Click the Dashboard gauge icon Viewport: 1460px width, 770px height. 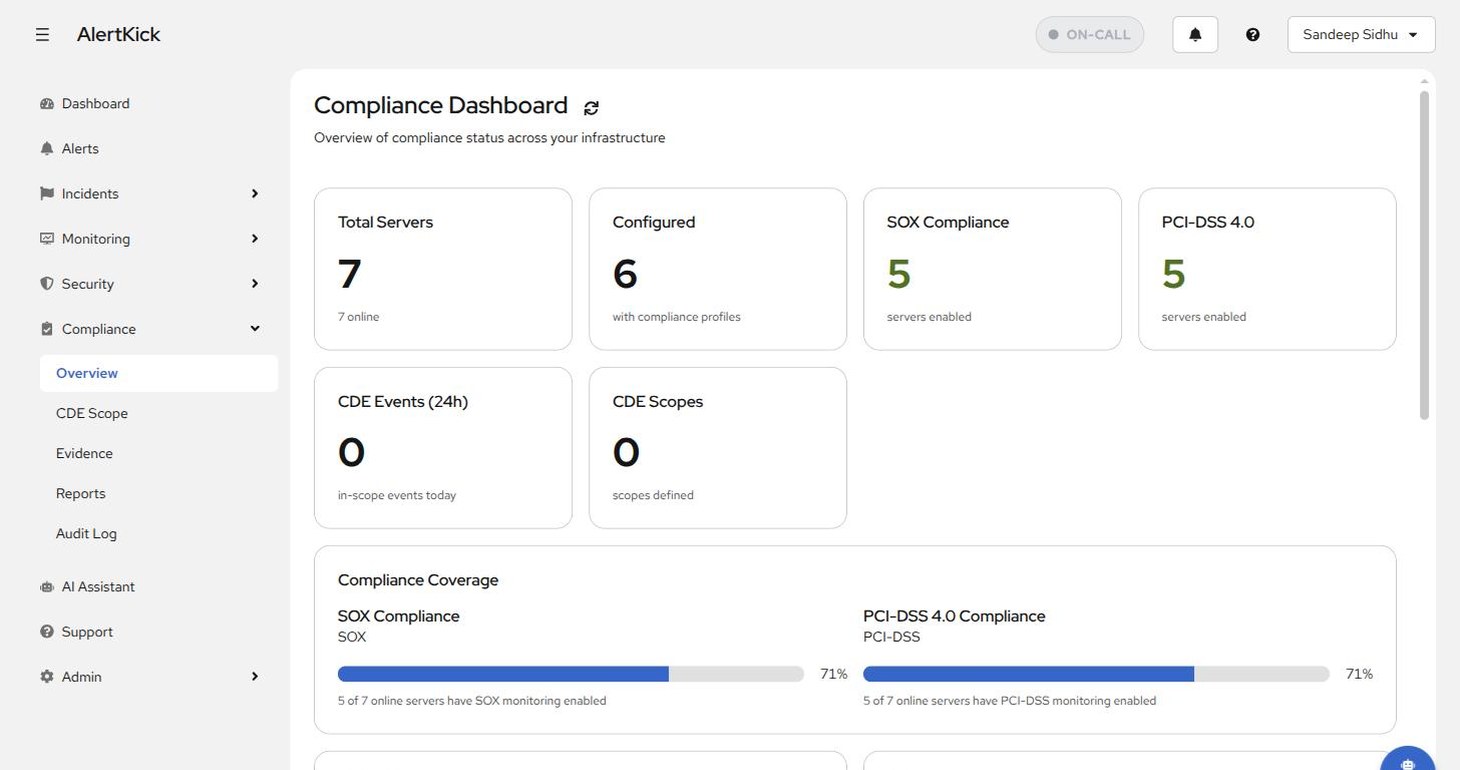(47, 104)
